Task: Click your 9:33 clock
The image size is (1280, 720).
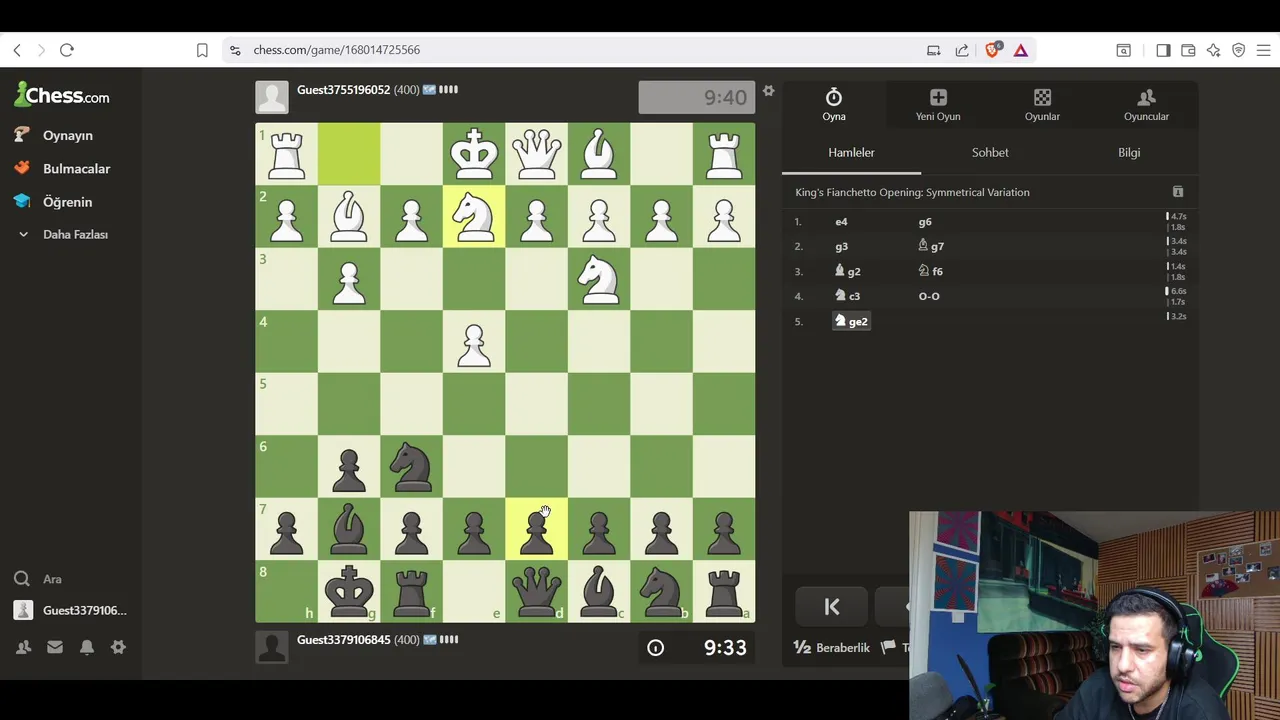Action: tap(697, 647)
